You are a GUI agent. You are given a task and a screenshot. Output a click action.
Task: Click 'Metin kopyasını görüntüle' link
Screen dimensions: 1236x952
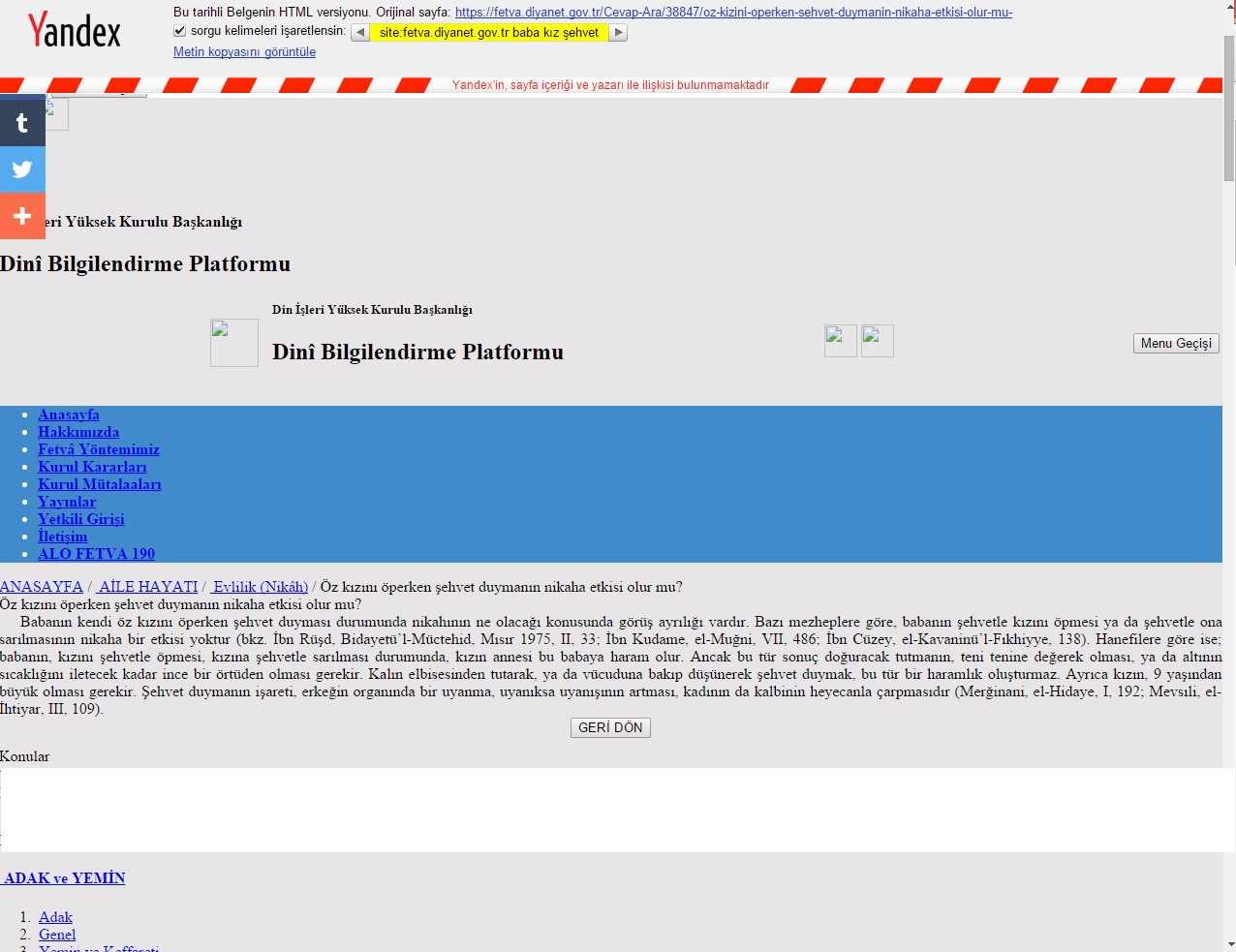(244, 52)
